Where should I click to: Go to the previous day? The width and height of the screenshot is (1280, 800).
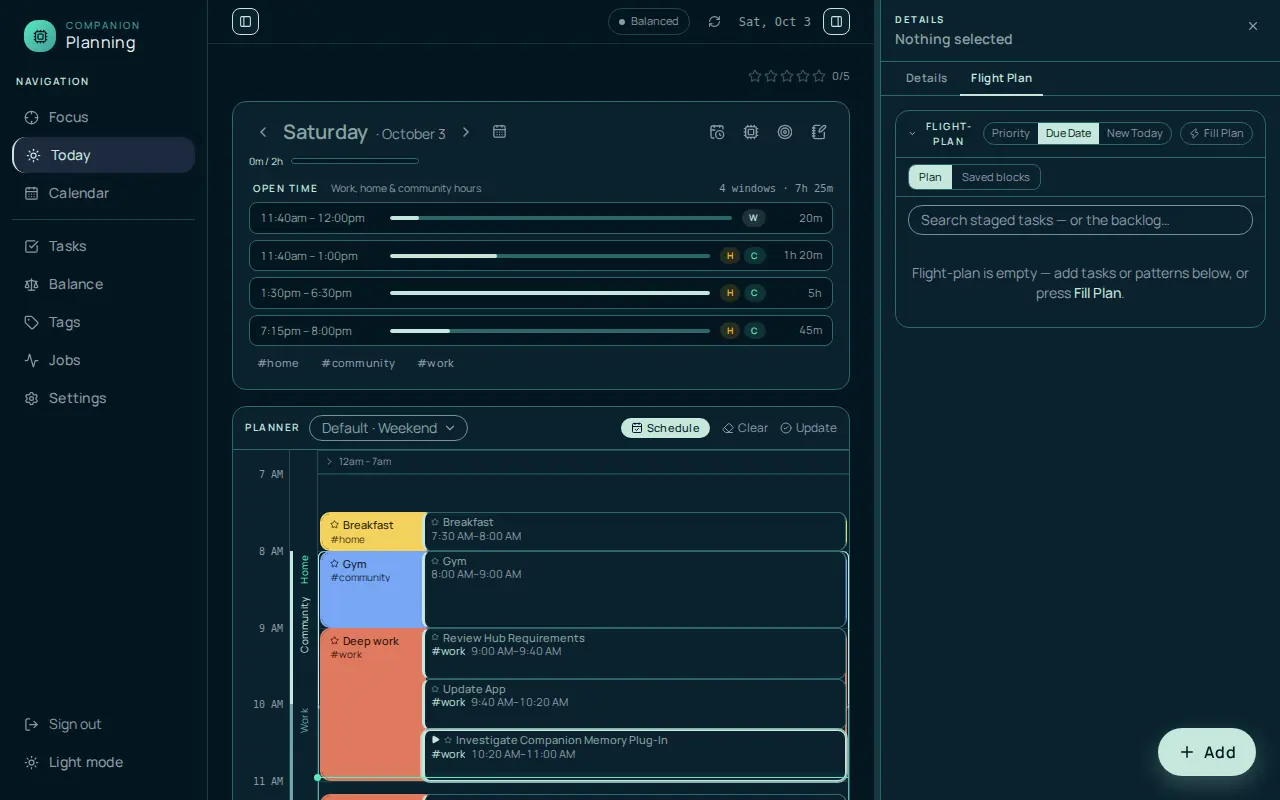coord(263,132)
